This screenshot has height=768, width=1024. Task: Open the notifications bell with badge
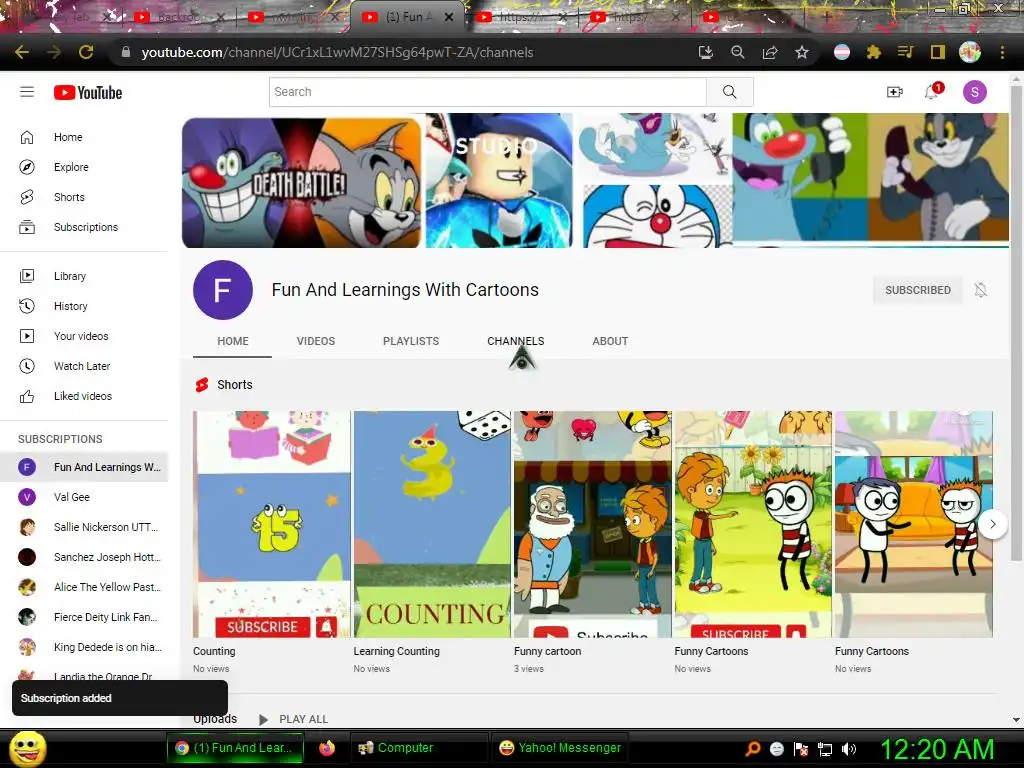point(932,92)
